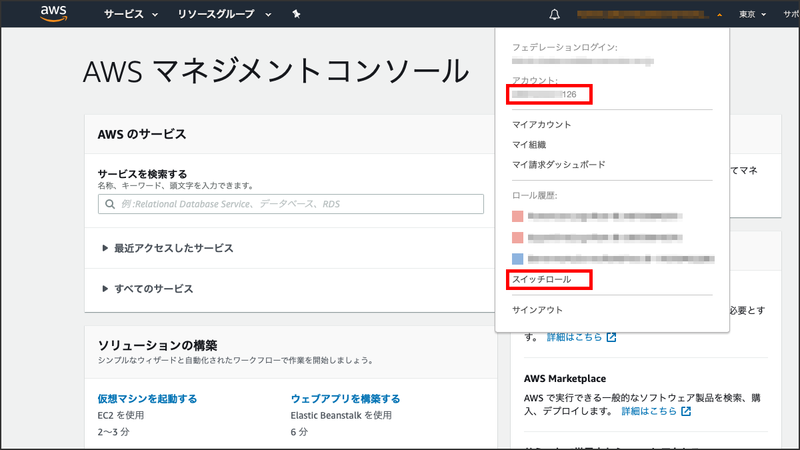Click AWS マネジメントコンソール page title

point(276,71)
